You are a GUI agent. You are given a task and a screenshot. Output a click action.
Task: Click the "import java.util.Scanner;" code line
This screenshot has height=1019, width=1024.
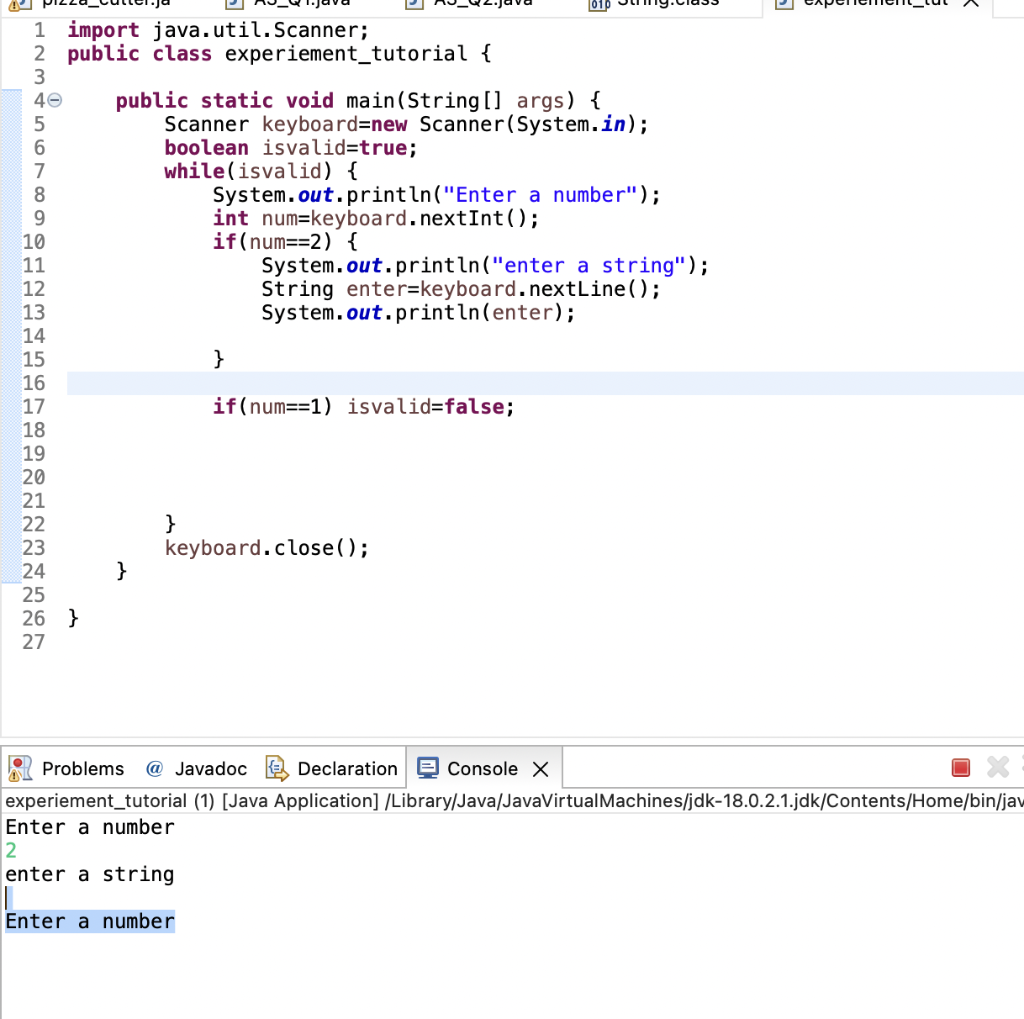coord(218,30)
